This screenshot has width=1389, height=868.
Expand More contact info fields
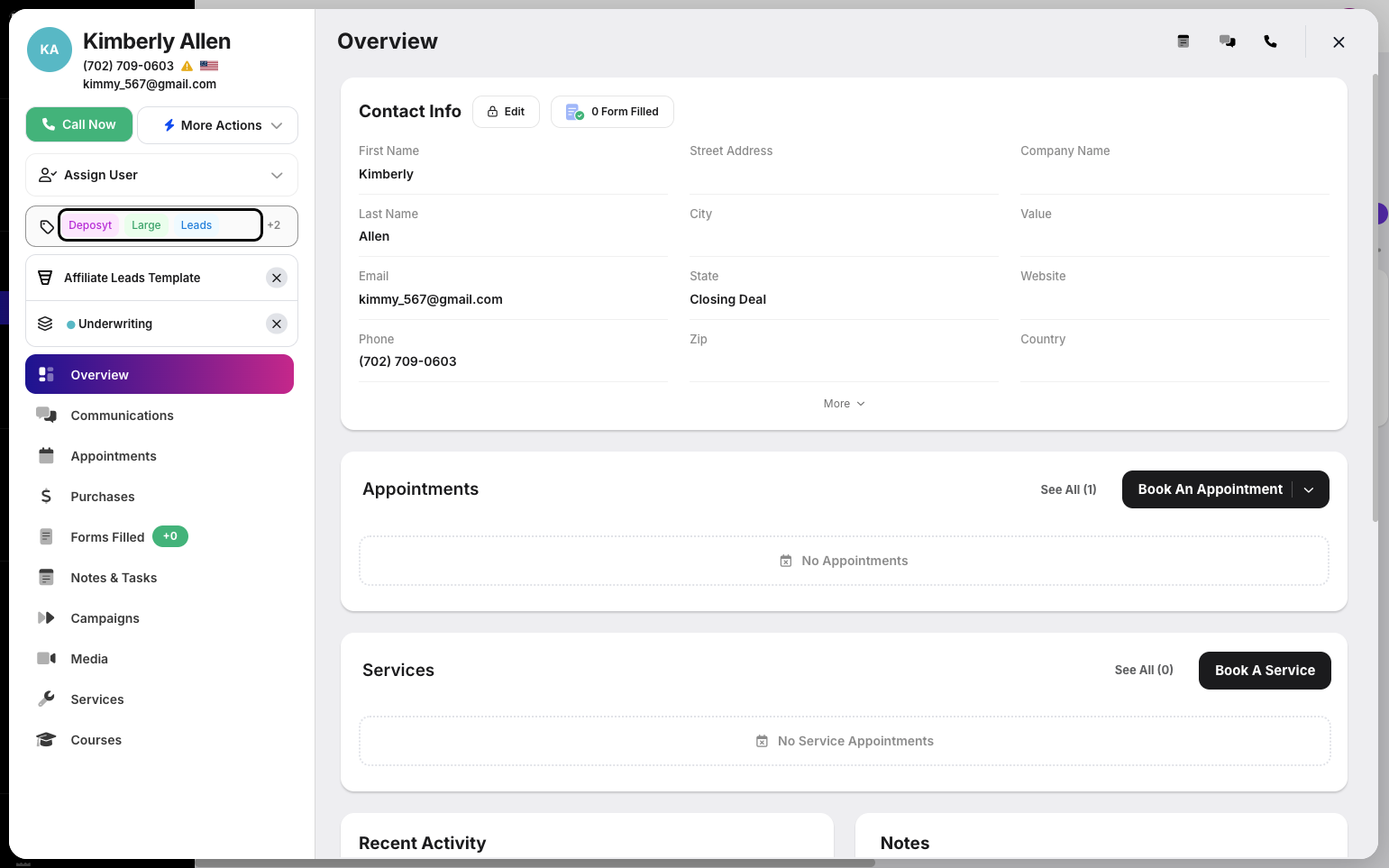pyautogui.click(x=844, y=404)
